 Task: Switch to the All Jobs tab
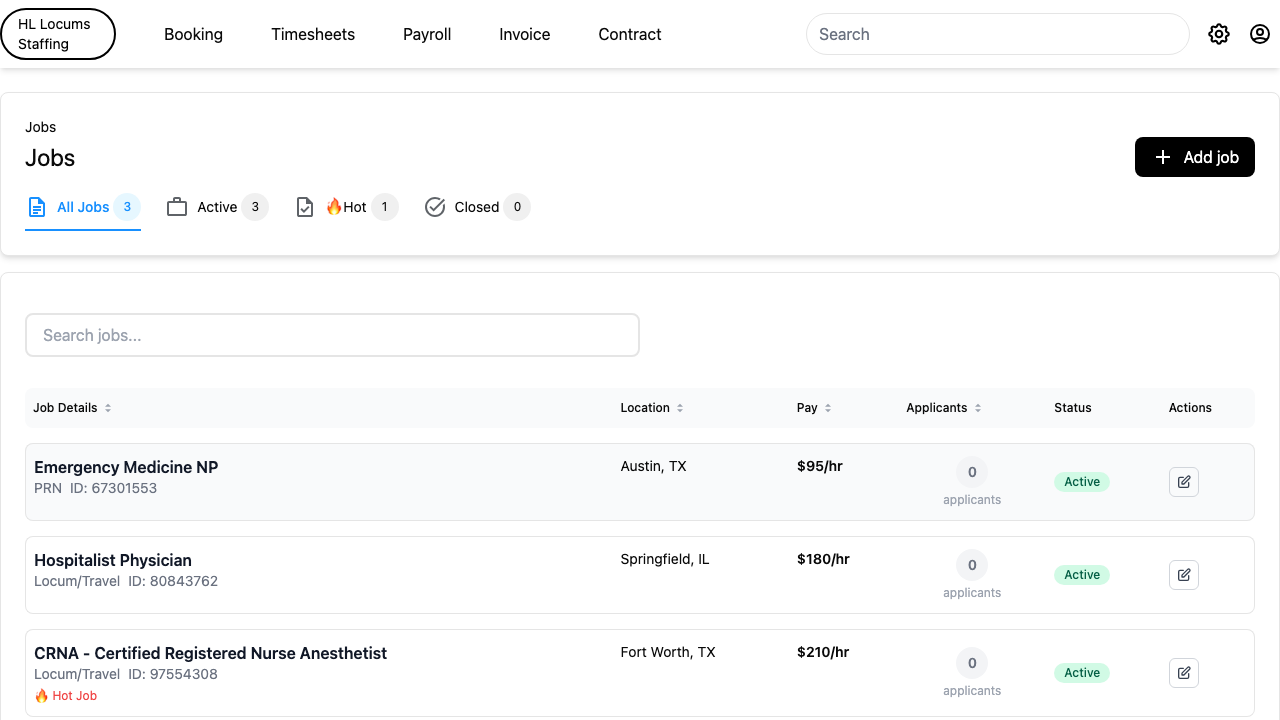tap(83, 207)
